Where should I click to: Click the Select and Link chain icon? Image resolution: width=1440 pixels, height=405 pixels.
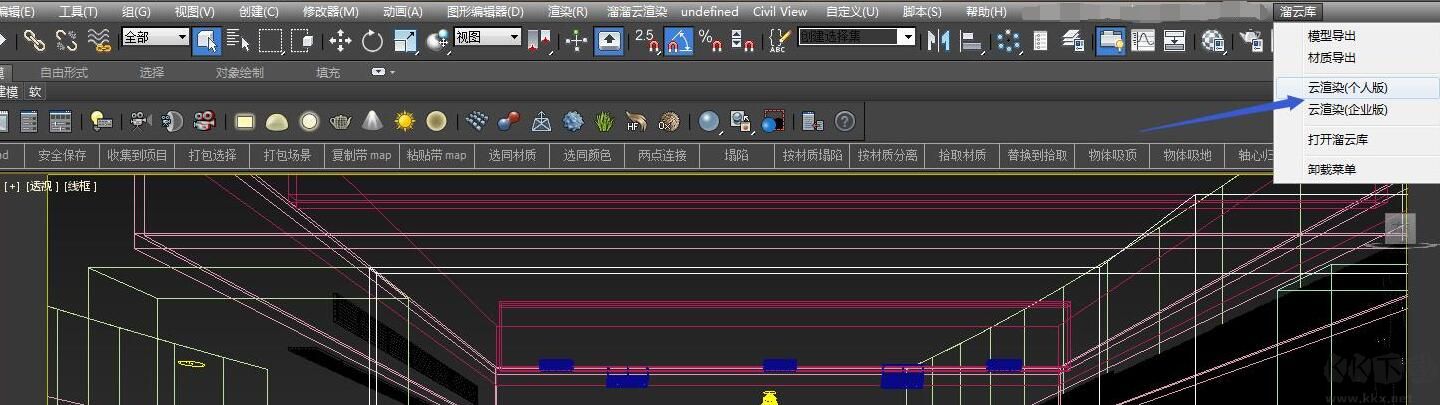[x=35, y=41]
